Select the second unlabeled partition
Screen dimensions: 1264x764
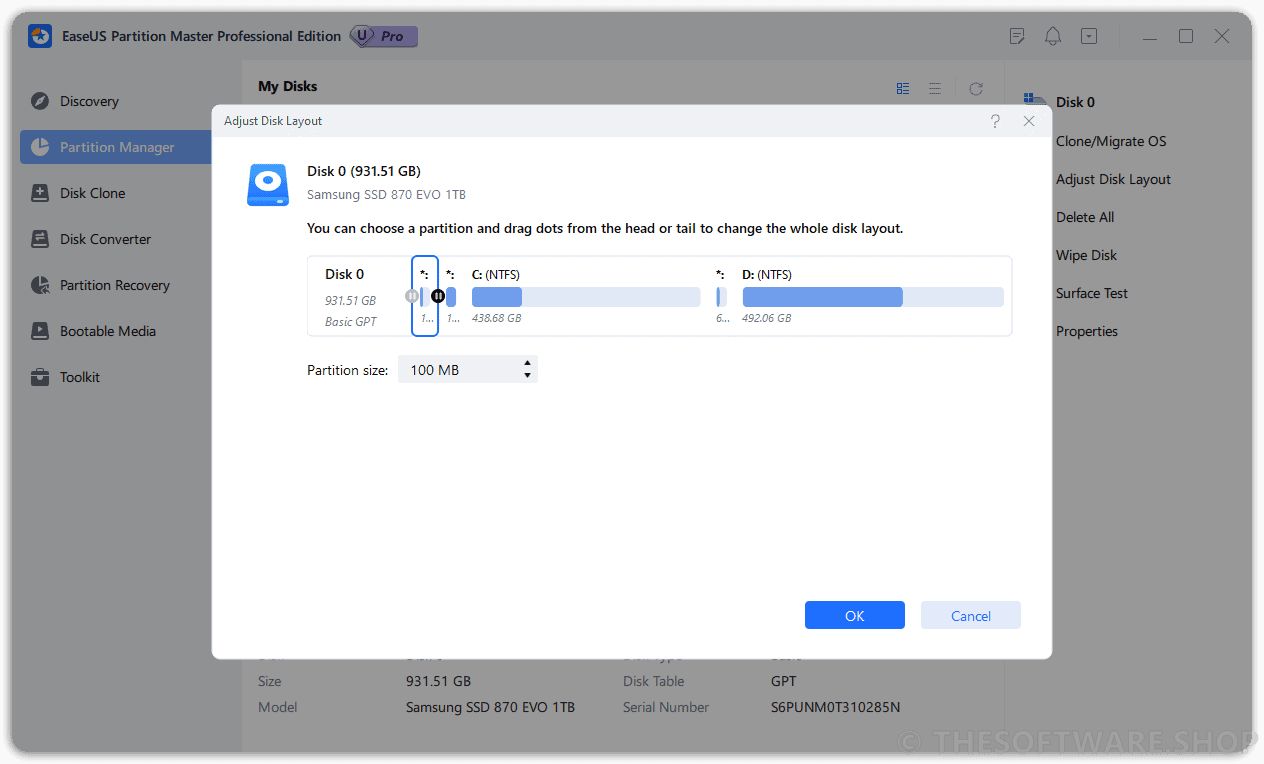pyautogui.click(x=451, y=297)
